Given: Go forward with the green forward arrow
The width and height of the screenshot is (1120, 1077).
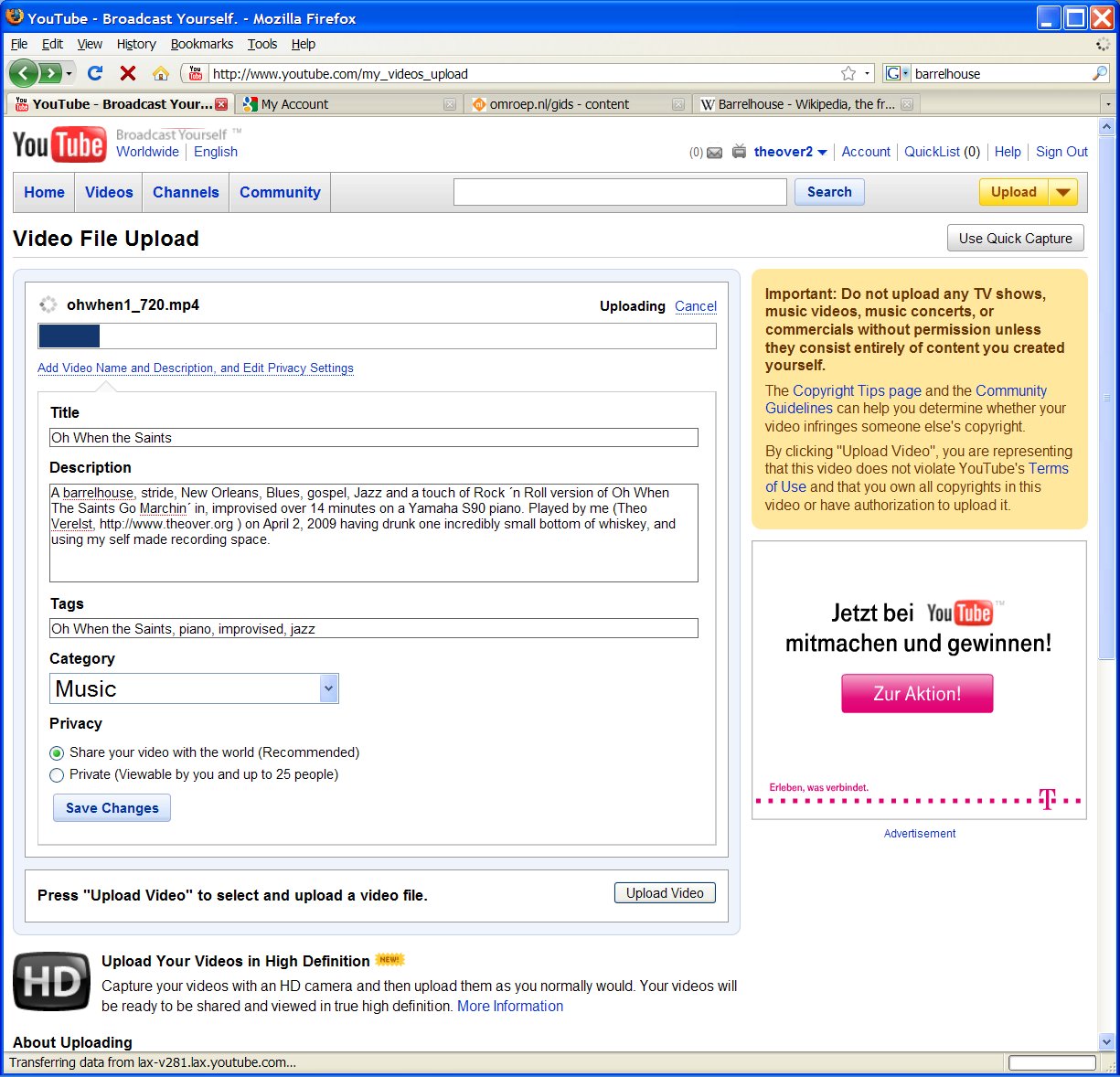Looking at the screenshot, I should [50, 73].
